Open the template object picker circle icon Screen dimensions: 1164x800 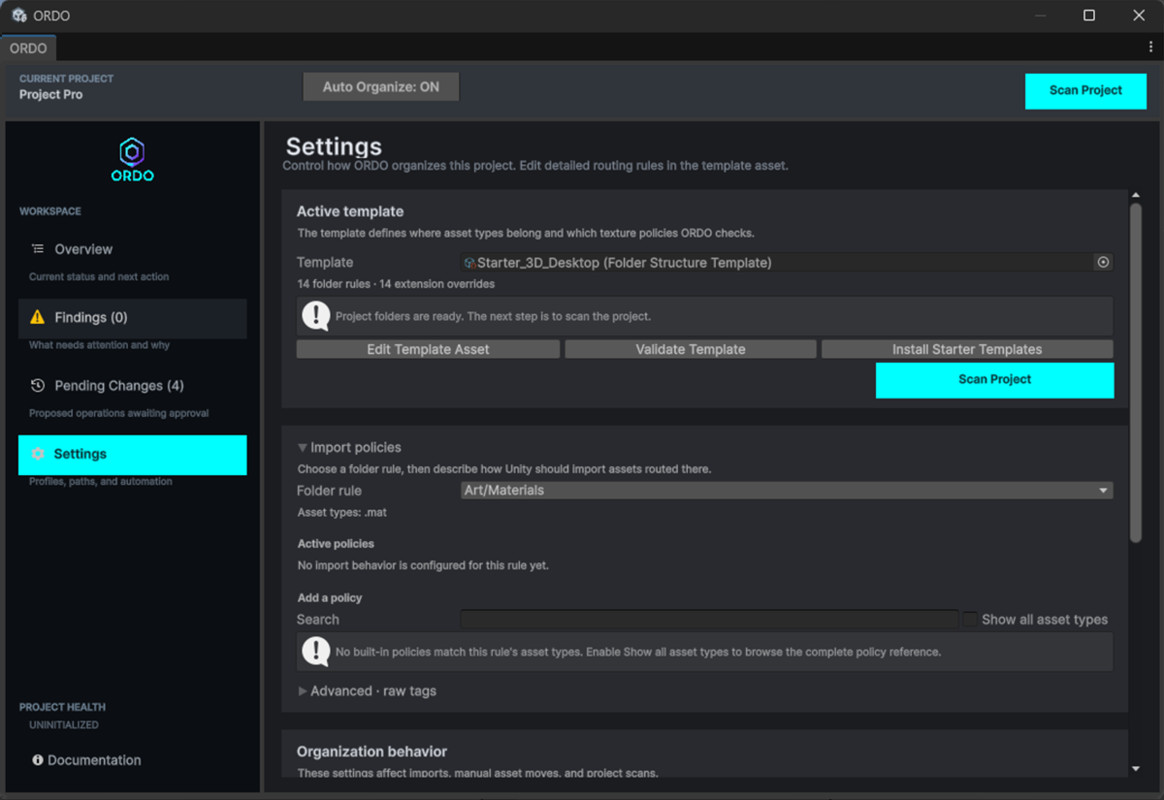coord(1103,262)
